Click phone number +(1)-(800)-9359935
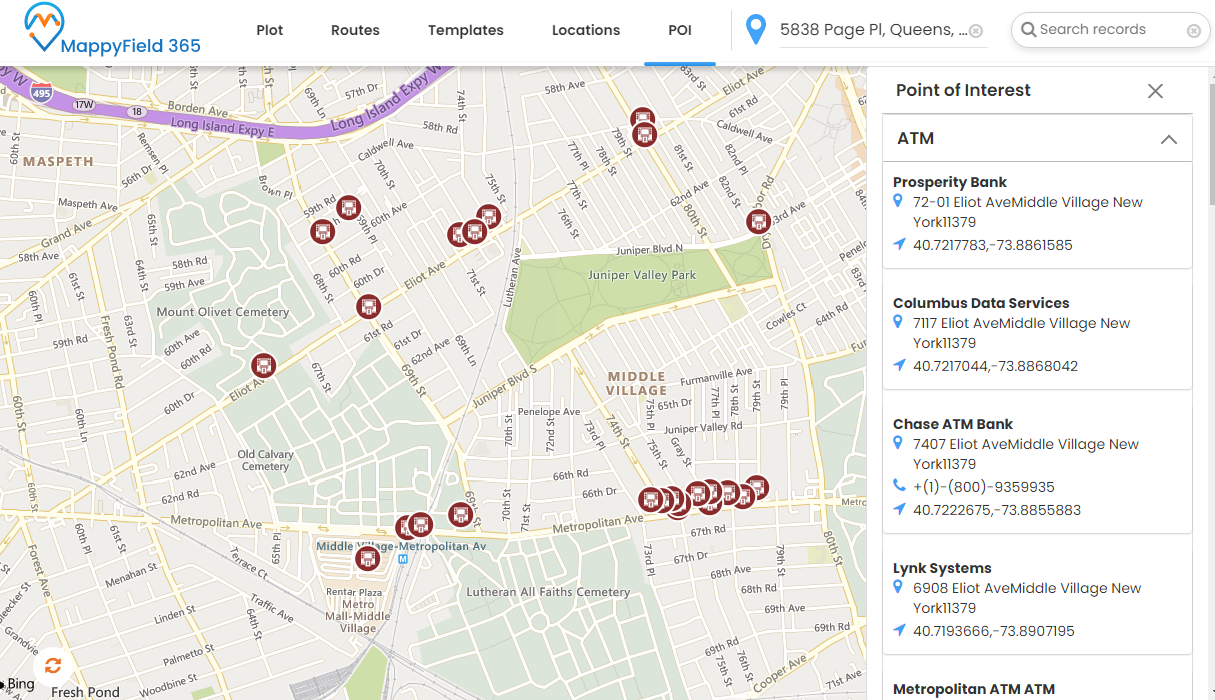 [984, 487]
